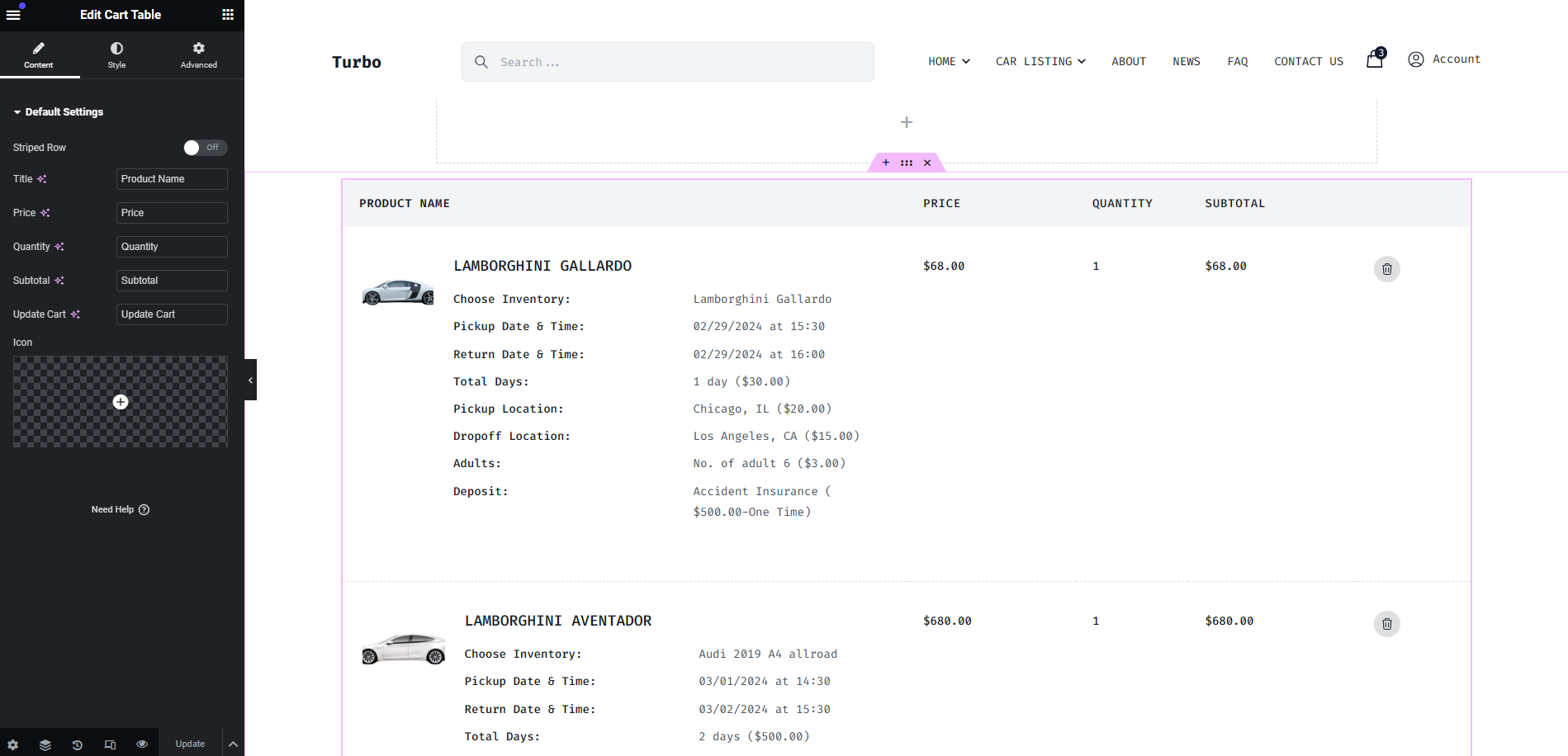Open the Elementor hamburger menu

[x=13, y=15]
